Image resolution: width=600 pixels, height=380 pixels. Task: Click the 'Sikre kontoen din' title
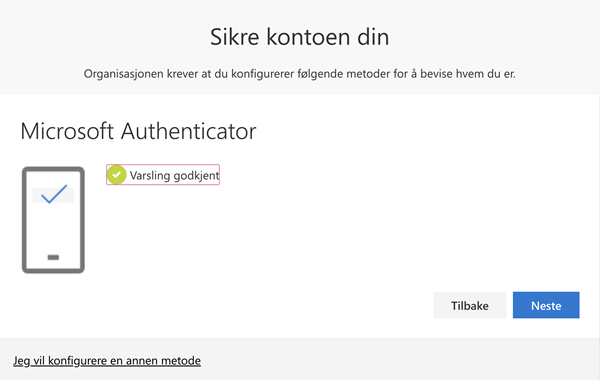[x=300, y=37]
